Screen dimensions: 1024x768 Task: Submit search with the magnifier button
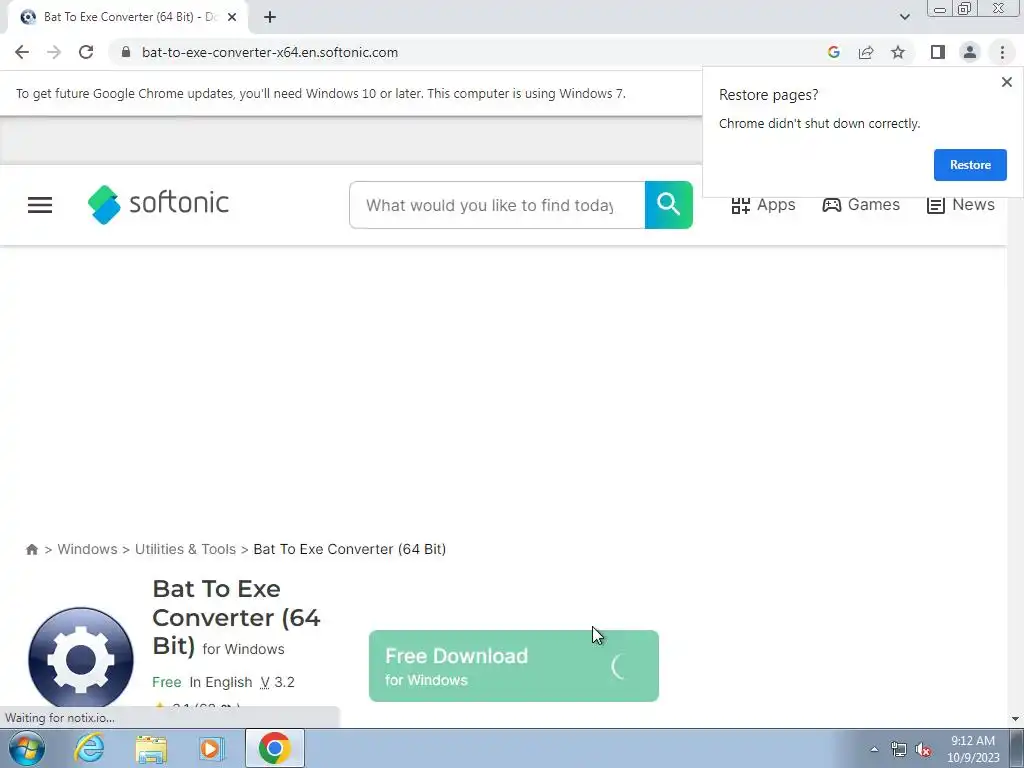pyautogui.click(x=668, y=205)
